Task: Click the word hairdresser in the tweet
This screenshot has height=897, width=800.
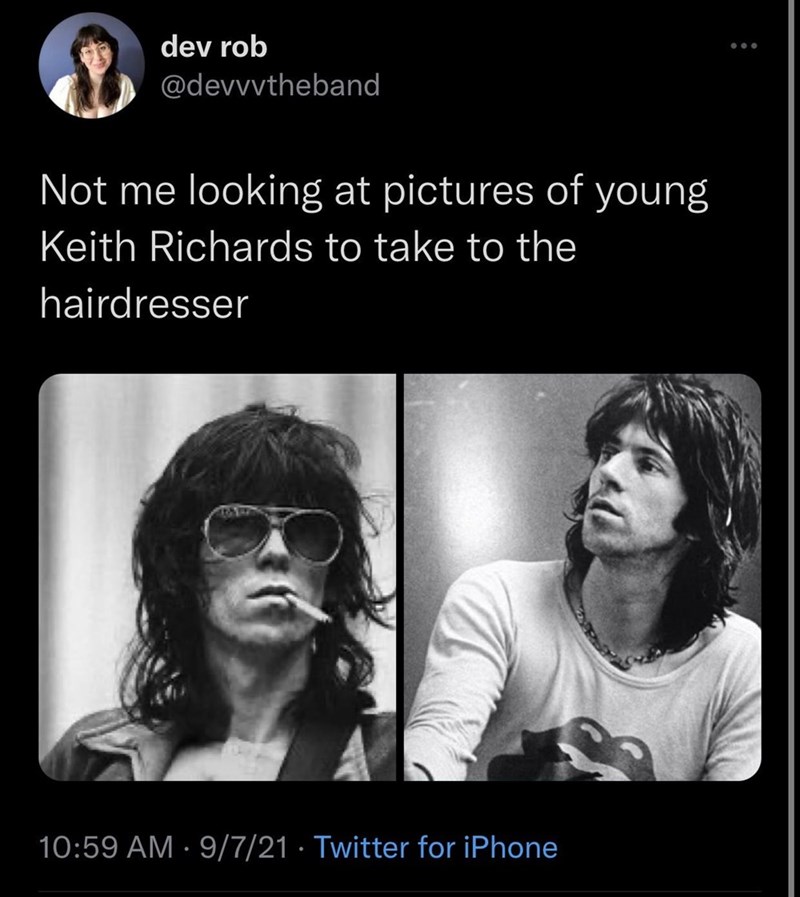Action: (x=144, y=299)
